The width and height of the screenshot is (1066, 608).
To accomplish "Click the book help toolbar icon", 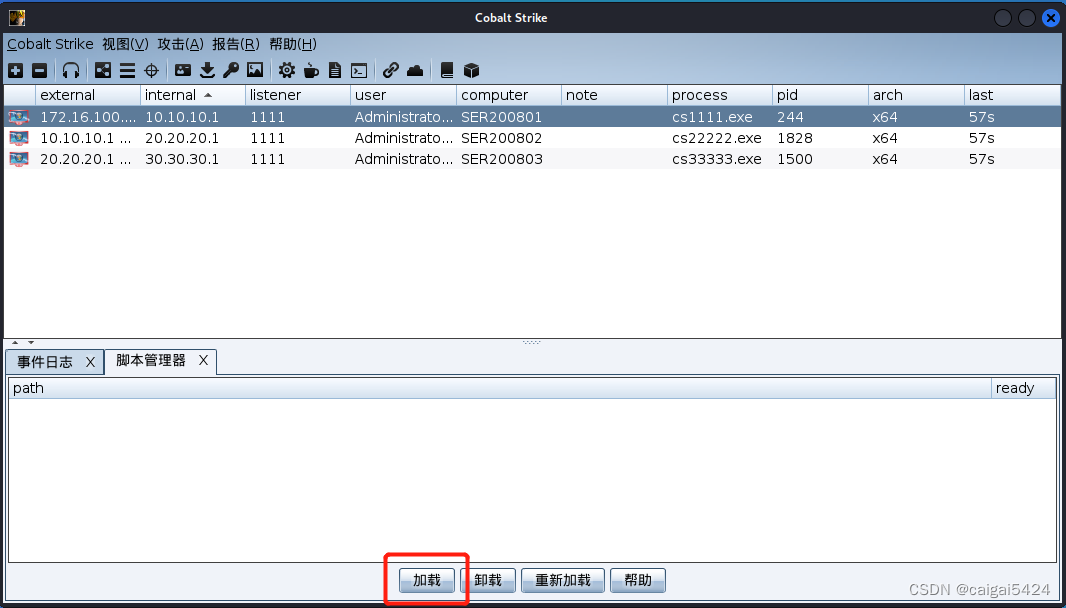I will coord(447,70).
